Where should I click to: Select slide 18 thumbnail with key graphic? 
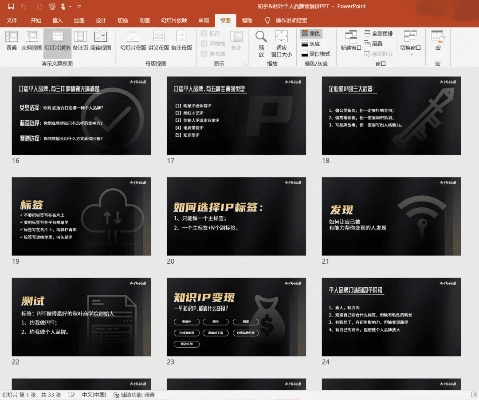tap(391, 115)
